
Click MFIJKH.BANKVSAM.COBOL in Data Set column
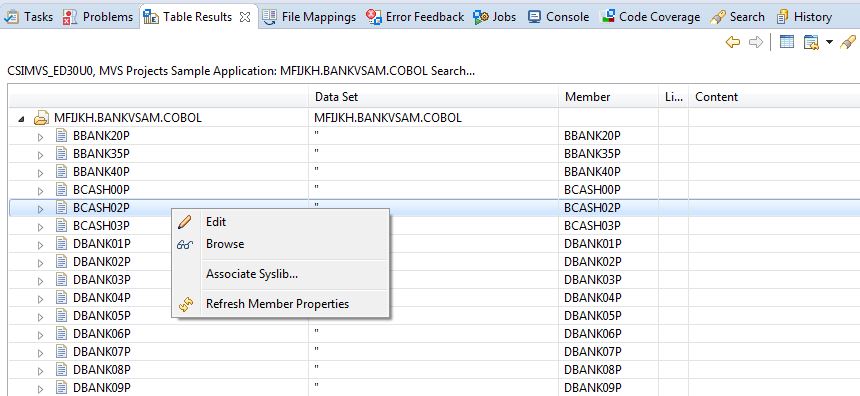click(x=388, y=118)
